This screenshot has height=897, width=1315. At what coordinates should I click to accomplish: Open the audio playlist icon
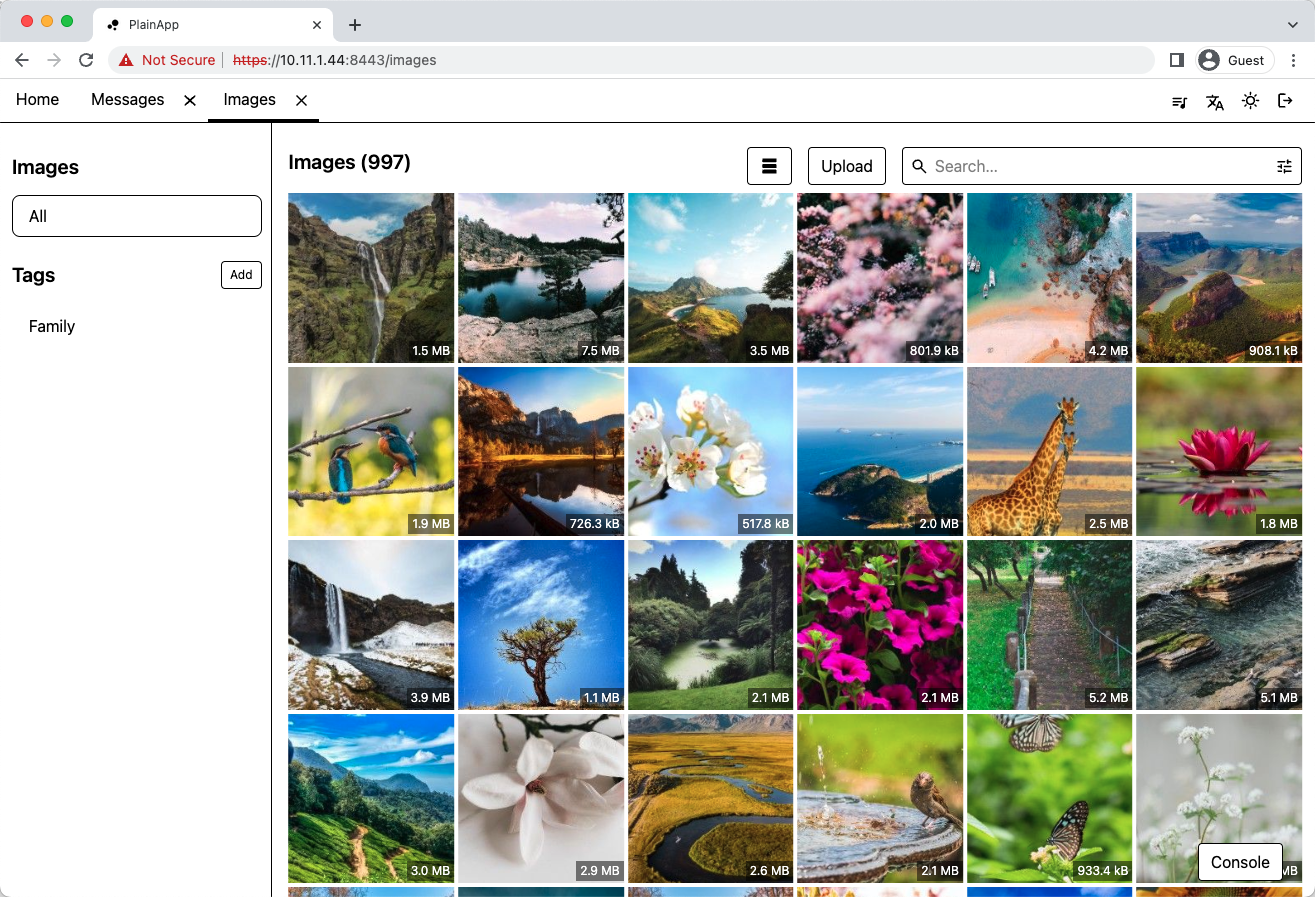[1180, 101]
